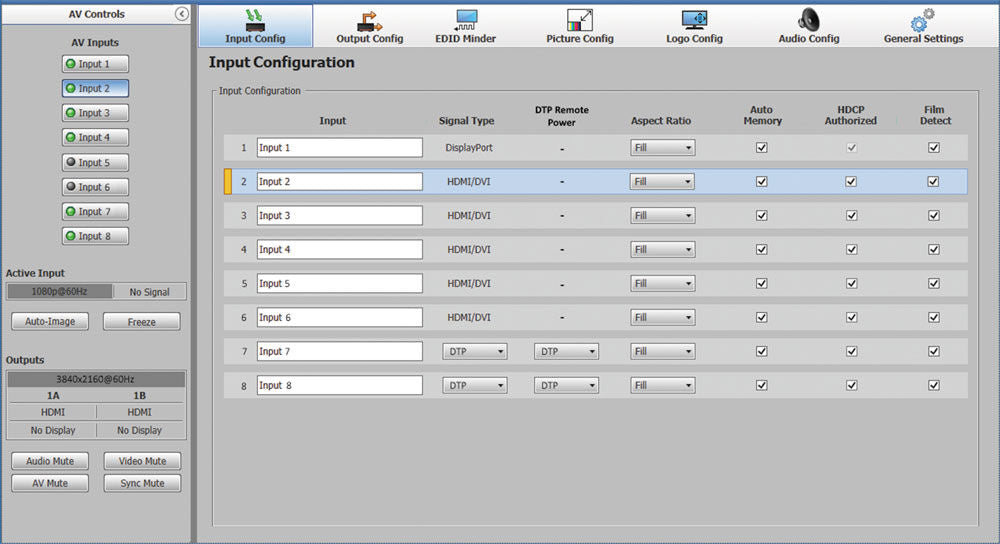The image size is (1000, 544).
Task: Open Aspect Ratio dropdown for Input 1
Action: [662, 147]
